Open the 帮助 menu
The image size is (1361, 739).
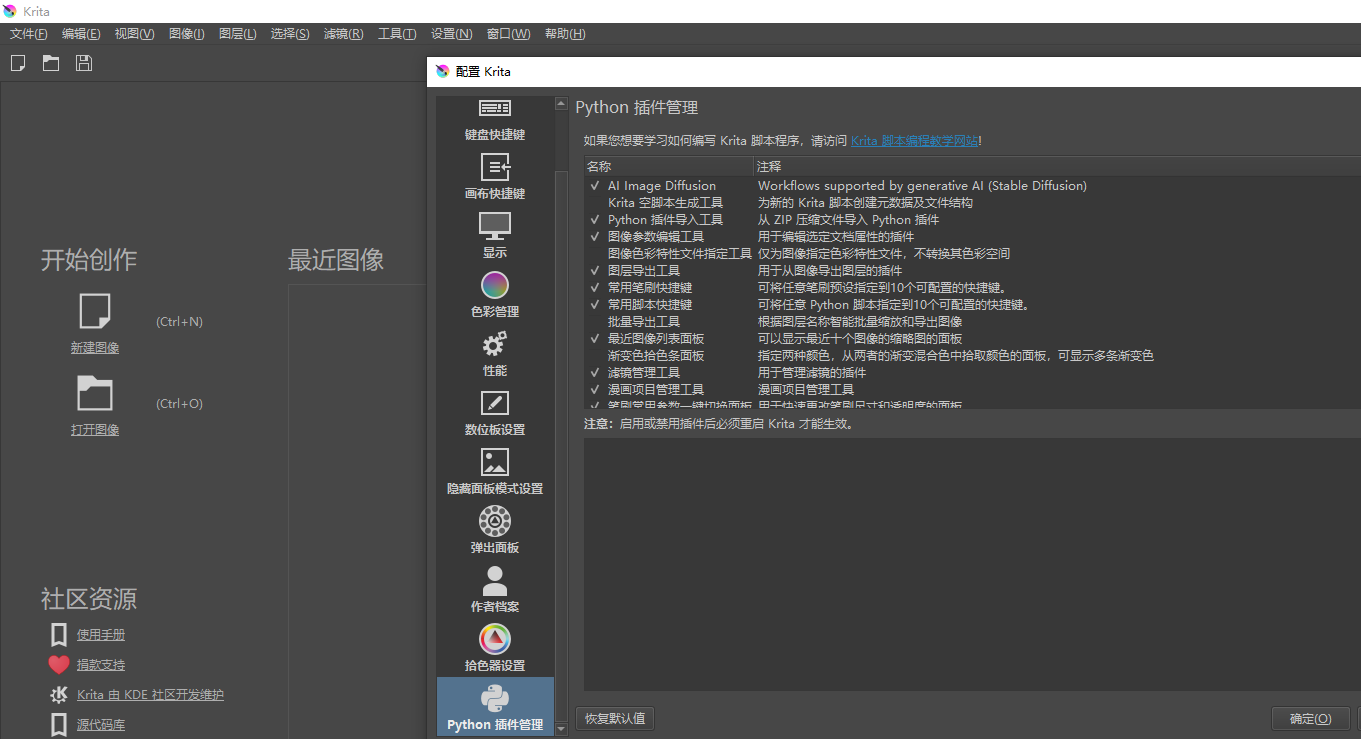coord(565,34)
